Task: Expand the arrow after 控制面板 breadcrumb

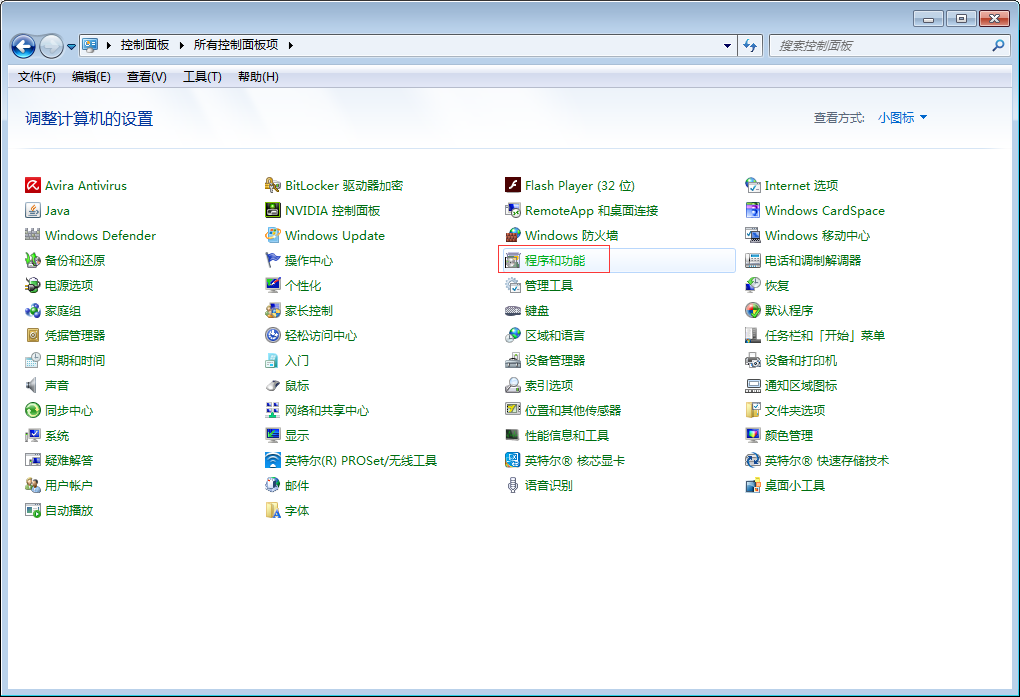Action: 181,45
